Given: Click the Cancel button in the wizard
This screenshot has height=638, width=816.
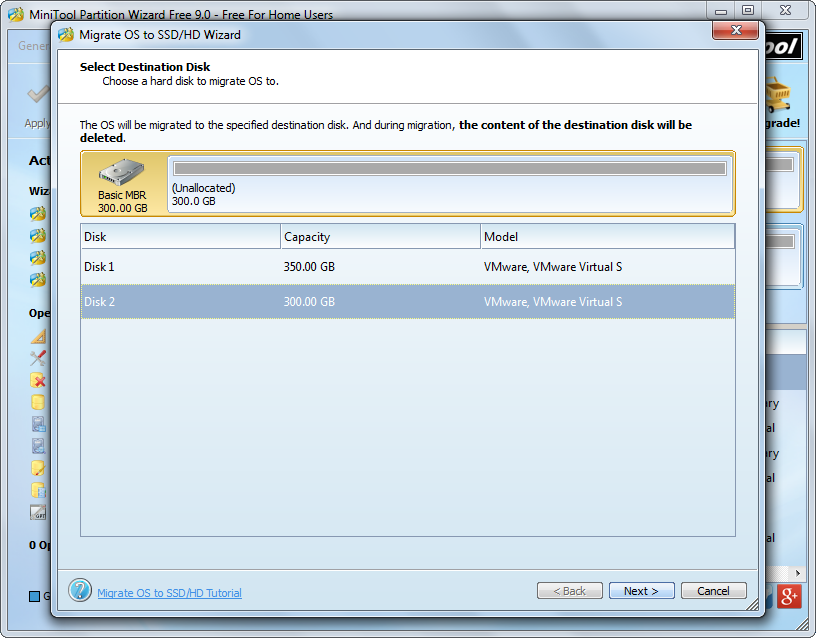Looking at the screenshot, I should tap(713, 591).
